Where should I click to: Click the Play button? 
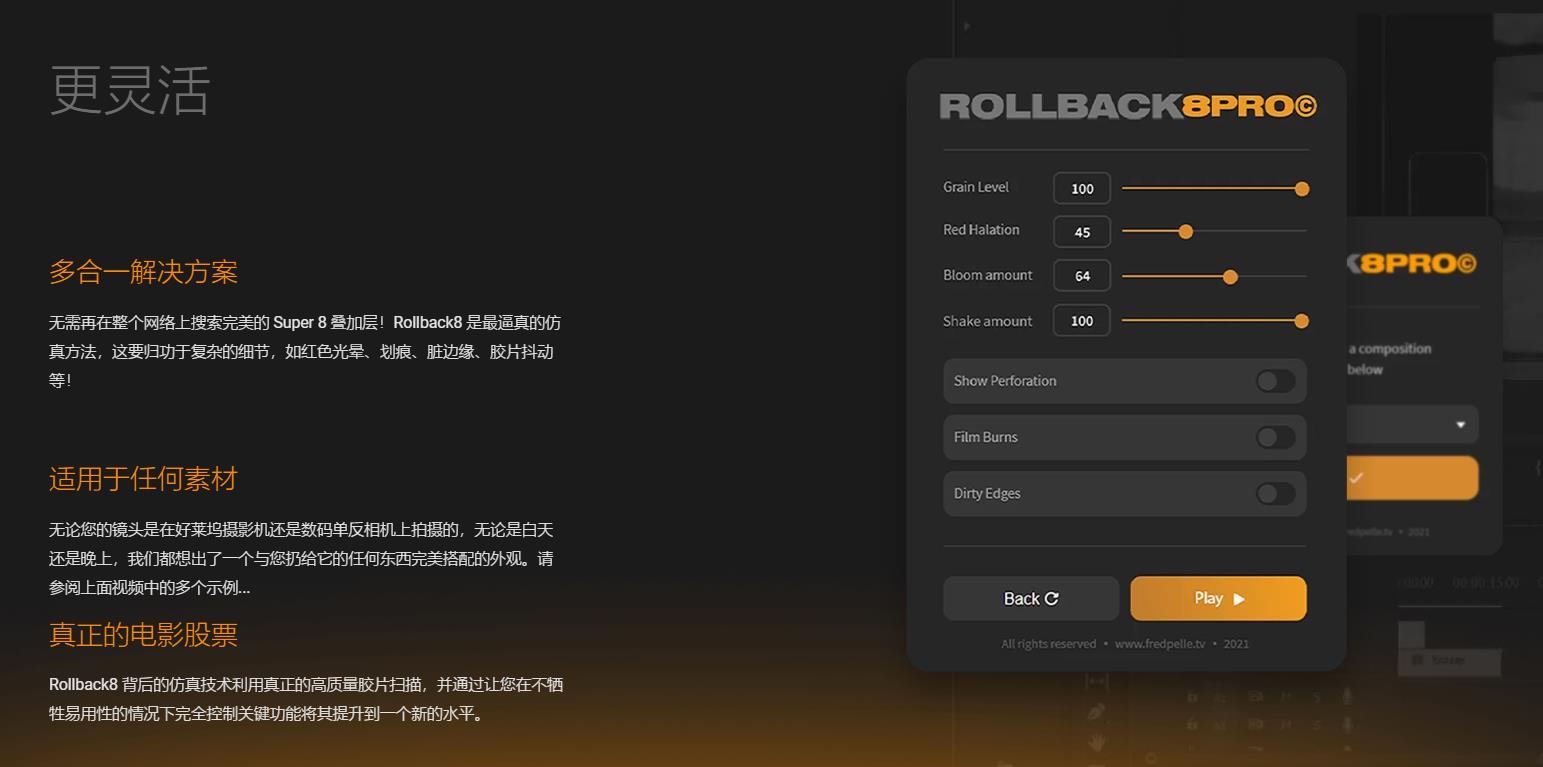point(1218,598)
